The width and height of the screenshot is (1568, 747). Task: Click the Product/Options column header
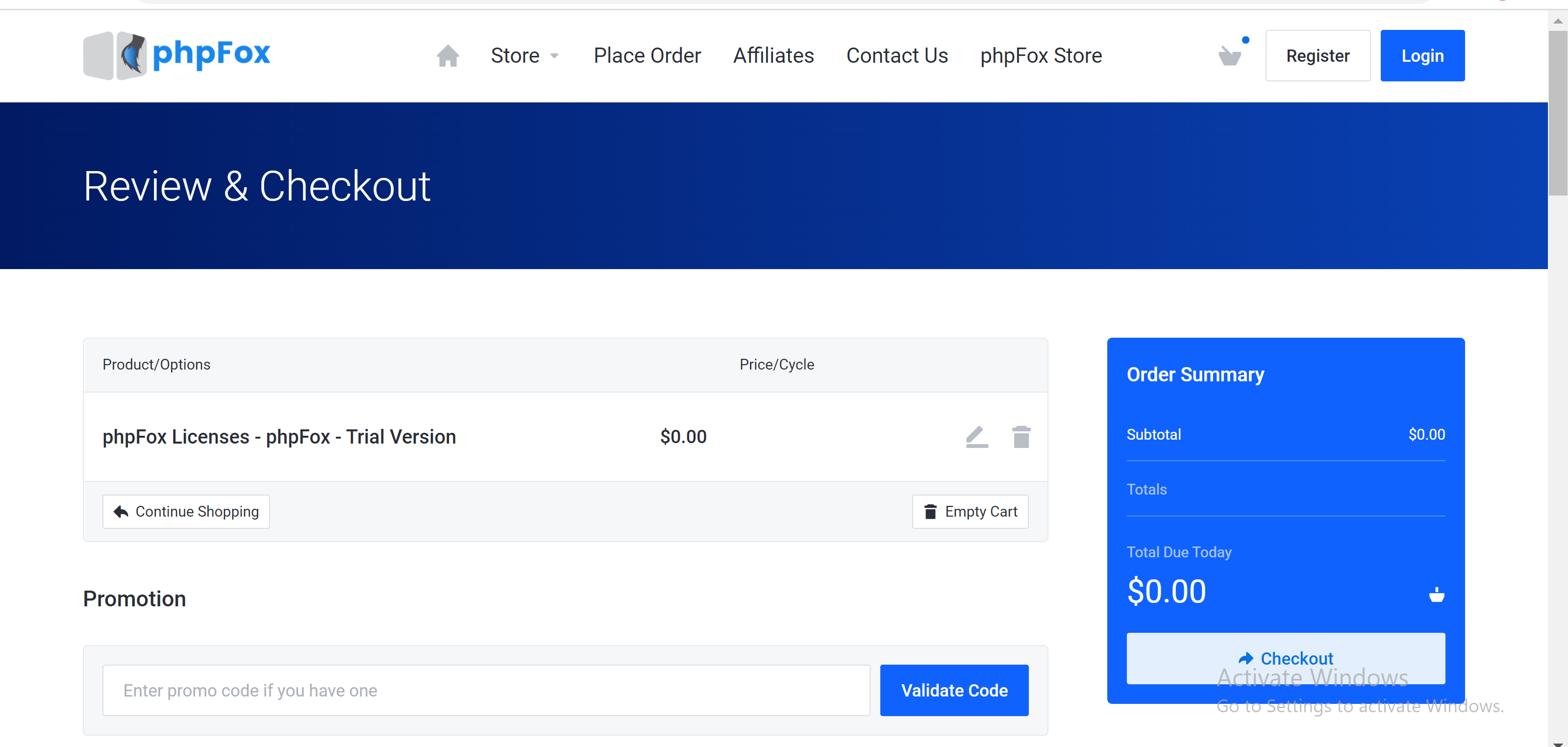pyautogui.click(x=156, y=364)
